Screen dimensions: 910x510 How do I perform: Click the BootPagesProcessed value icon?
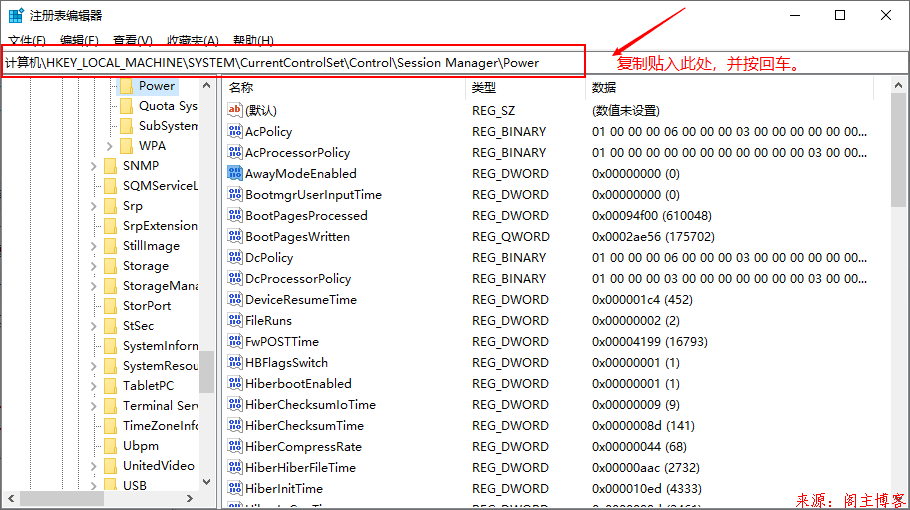[x=234, y=215]
